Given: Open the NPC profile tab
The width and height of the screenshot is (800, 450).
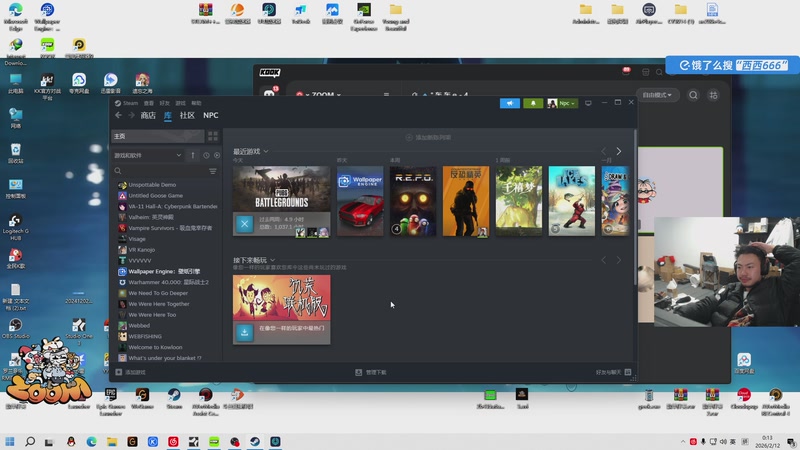Looking at the screenshot, I should pyautogui.click(x=211, y=115).
